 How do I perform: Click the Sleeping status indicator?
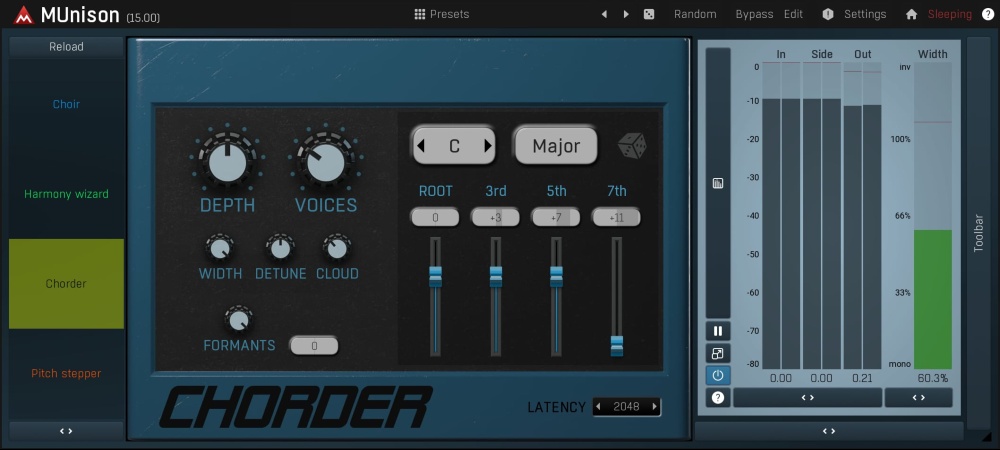tap(950, 14)
